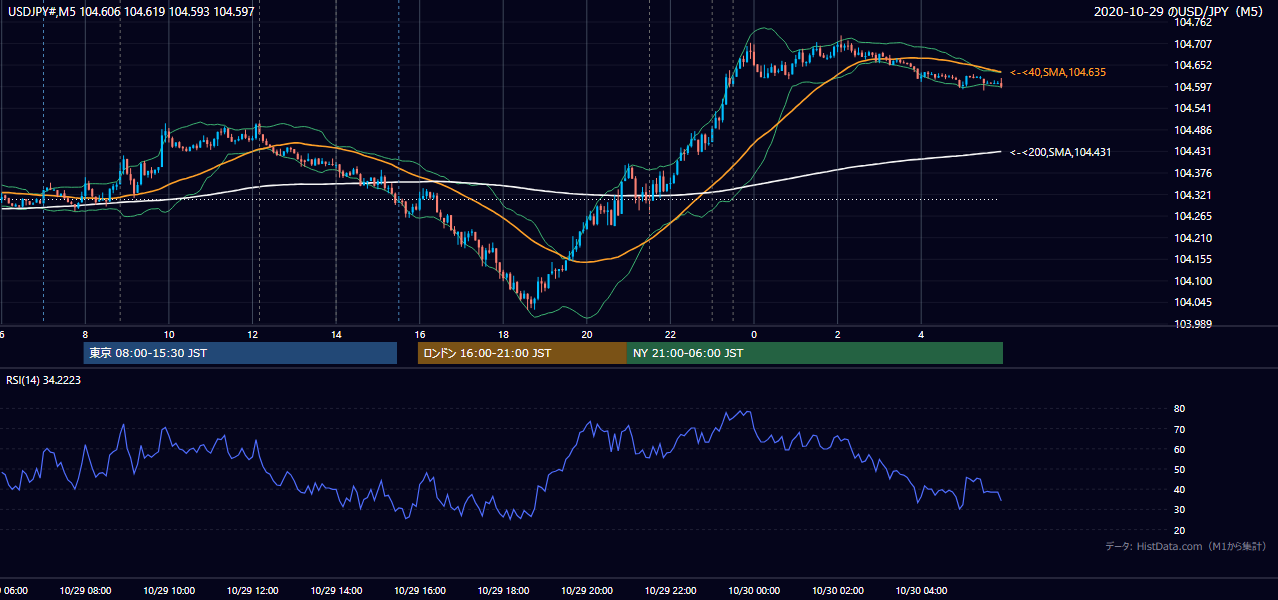Click hour tick '10' under the price chart
Screen dimensions: 1278x600
(x=169, y=334)
